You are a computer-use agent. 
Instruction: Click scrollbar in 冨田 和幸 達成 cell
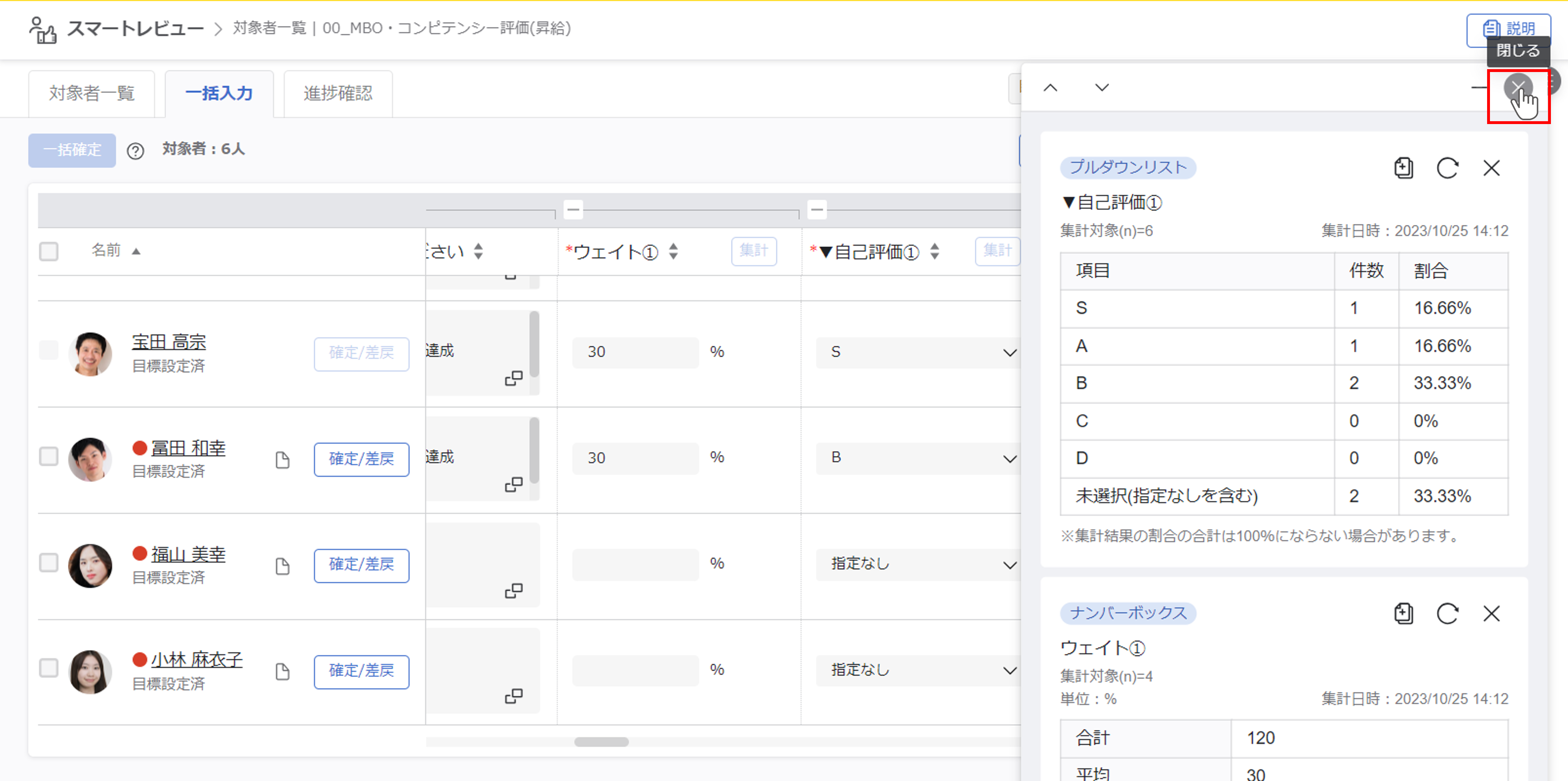tap(534, 450)
